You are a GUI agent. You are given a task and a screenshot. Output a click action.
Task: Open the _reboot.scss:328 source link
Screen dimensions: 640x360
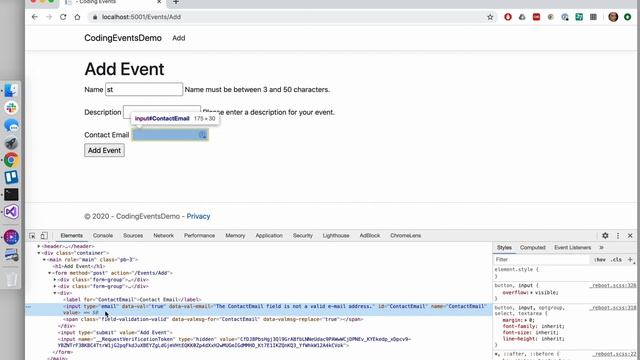point(613,286)
